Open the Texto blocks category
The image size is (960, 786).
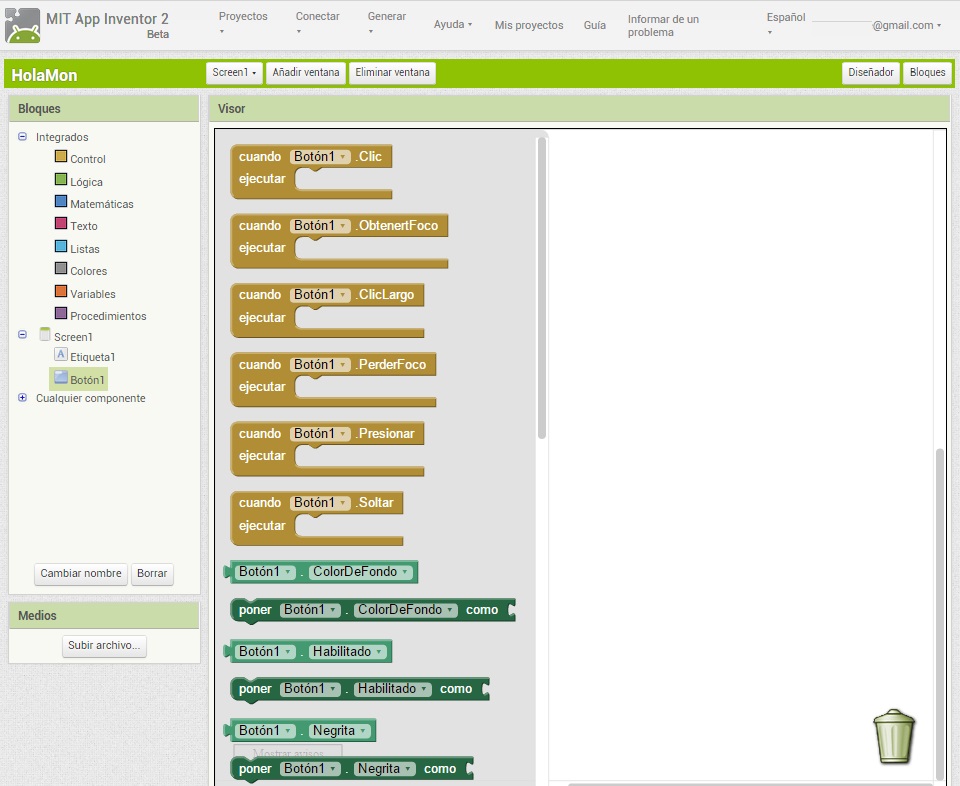[84, 226]
